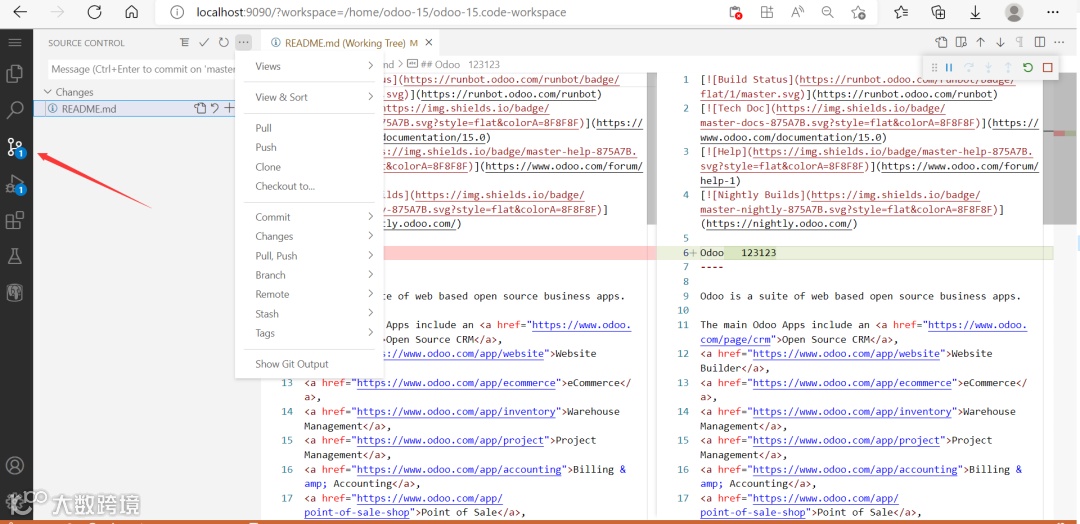
Task: Open odoo.com/app/inventory link in right pane
Action: click(854, 411)
